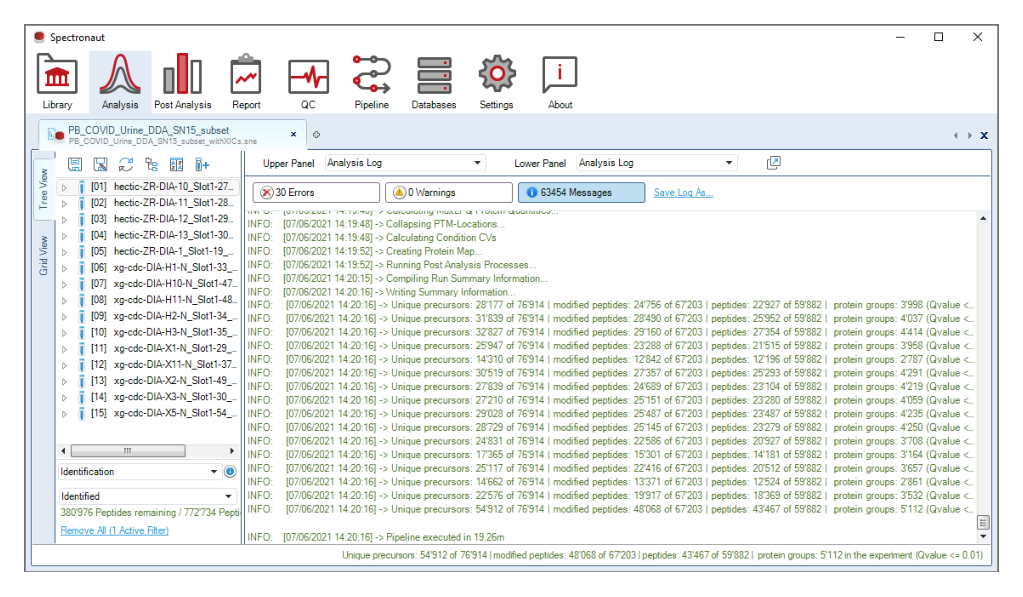Screen dimensions: 1023x597
Task: Click the add run icon with plus
Action: (x=202, y=164)
